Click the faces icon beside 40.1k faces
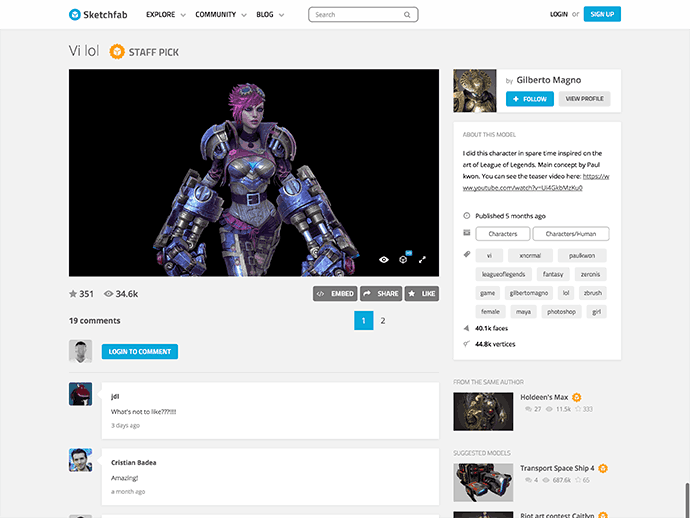The height and width of the screenshot is (518, 690). click(466, 328)
